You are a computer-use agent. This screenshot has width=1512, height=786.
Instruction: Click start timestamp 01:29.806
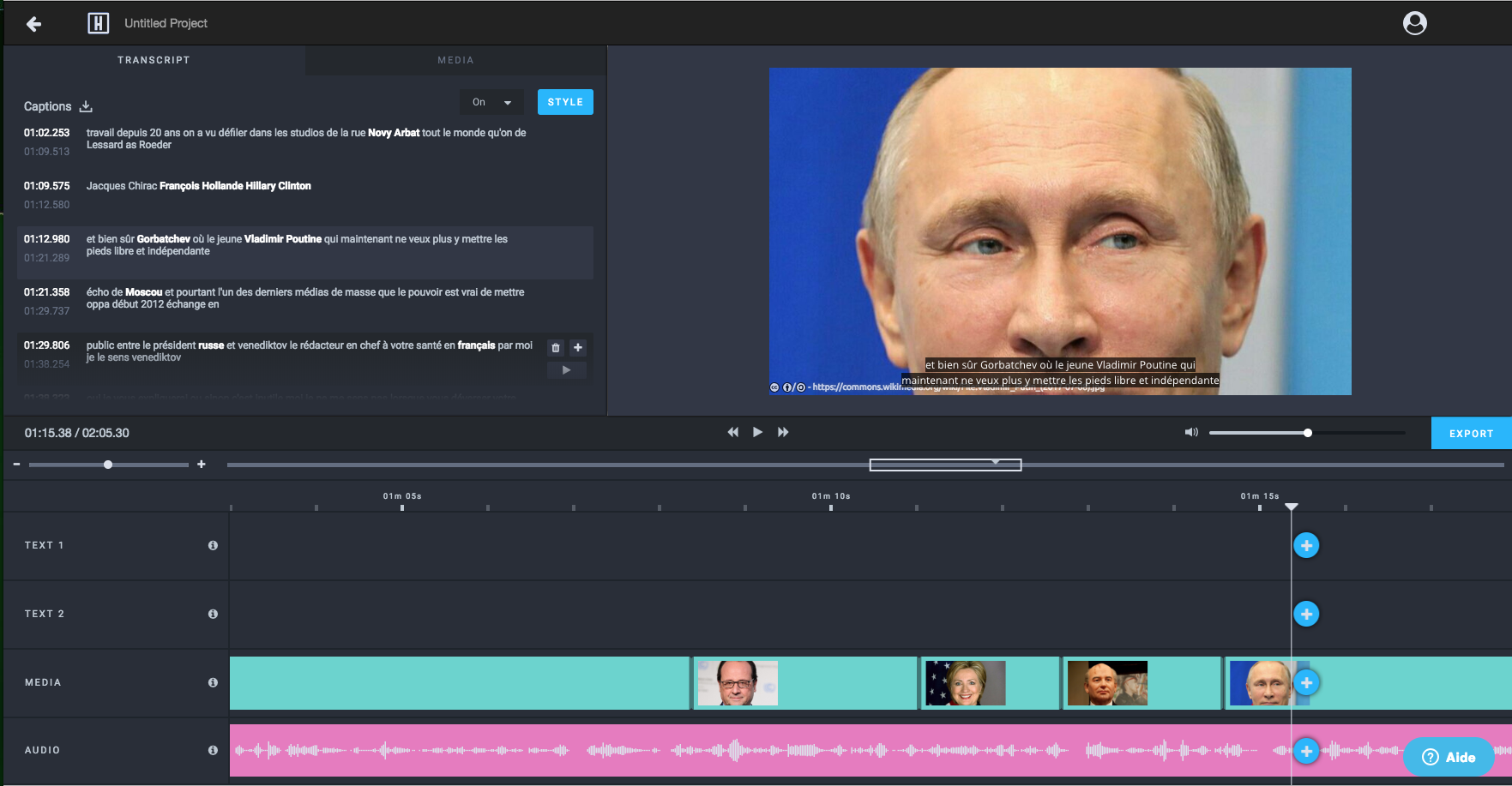pyautogui.click(x=46, y=345)
